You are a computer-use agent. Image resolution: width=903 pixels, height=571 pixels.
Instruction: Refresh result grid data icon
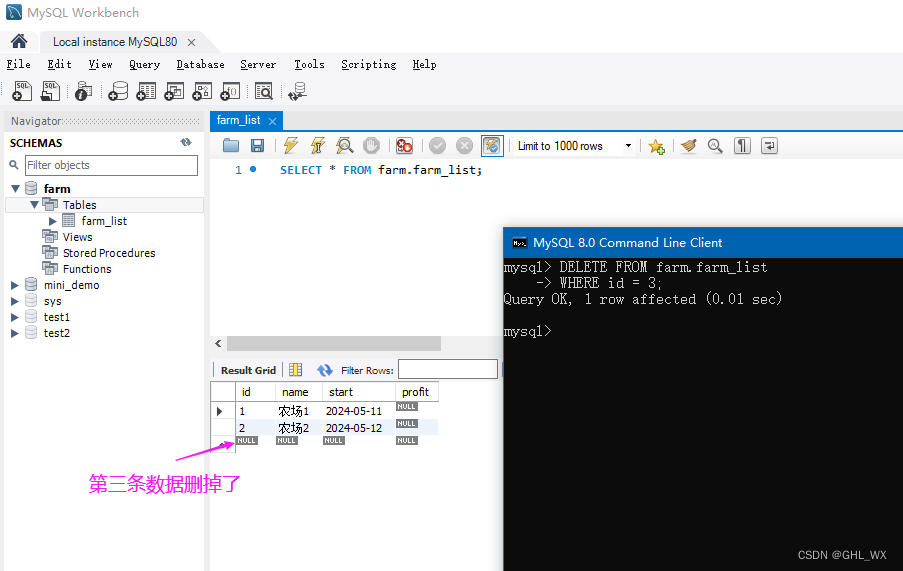coord(325,370)
